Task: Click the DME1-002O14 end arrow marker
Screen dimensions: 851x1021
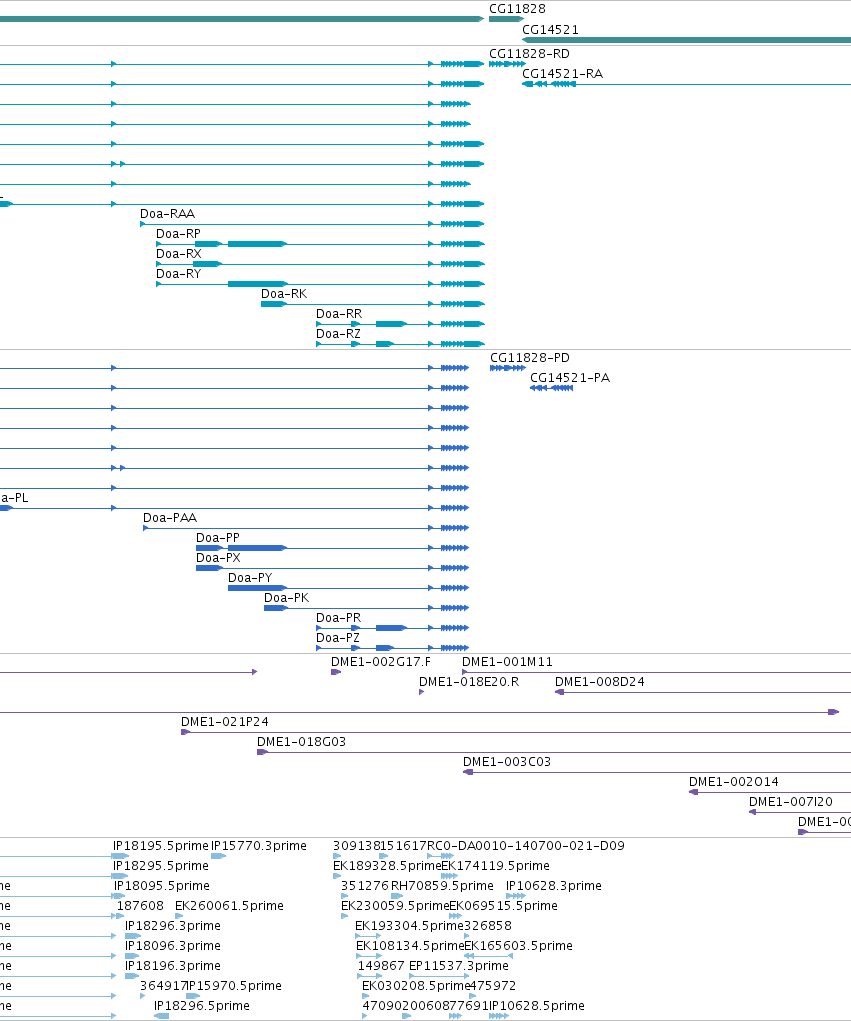Action: pos(693,792)
